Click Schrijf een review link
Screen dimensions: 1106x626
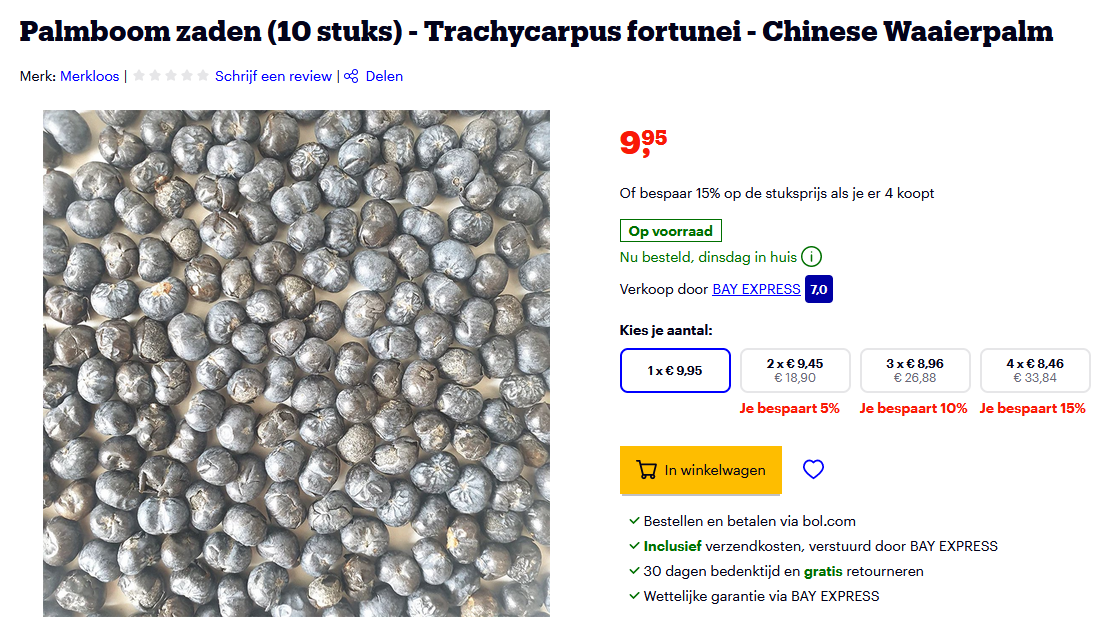coord(273,76)
